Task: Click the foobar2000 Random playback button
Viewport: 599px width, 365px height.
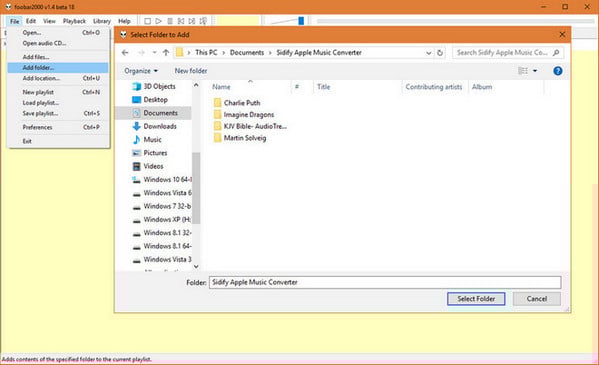Action: (204, 21)
